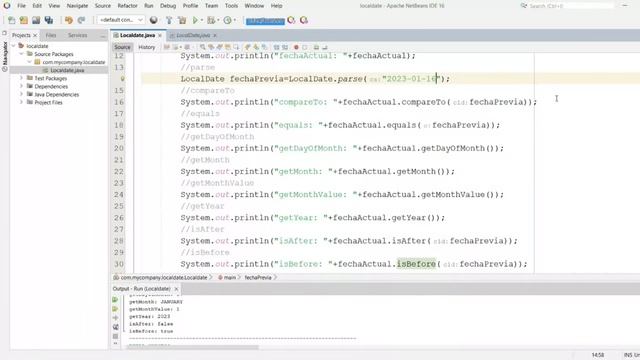Click line number 20 in the gutter

(x=119, y=148)
